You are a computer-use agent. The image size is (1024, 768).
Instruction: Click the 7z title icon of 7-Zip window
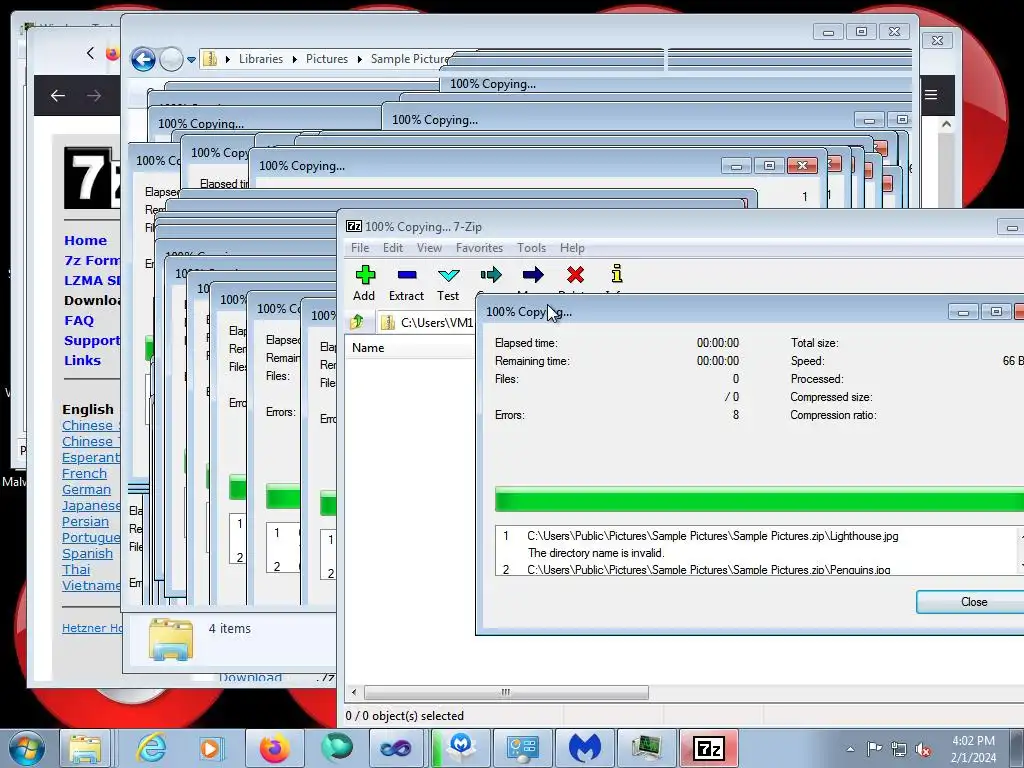(x=353, y=227)
